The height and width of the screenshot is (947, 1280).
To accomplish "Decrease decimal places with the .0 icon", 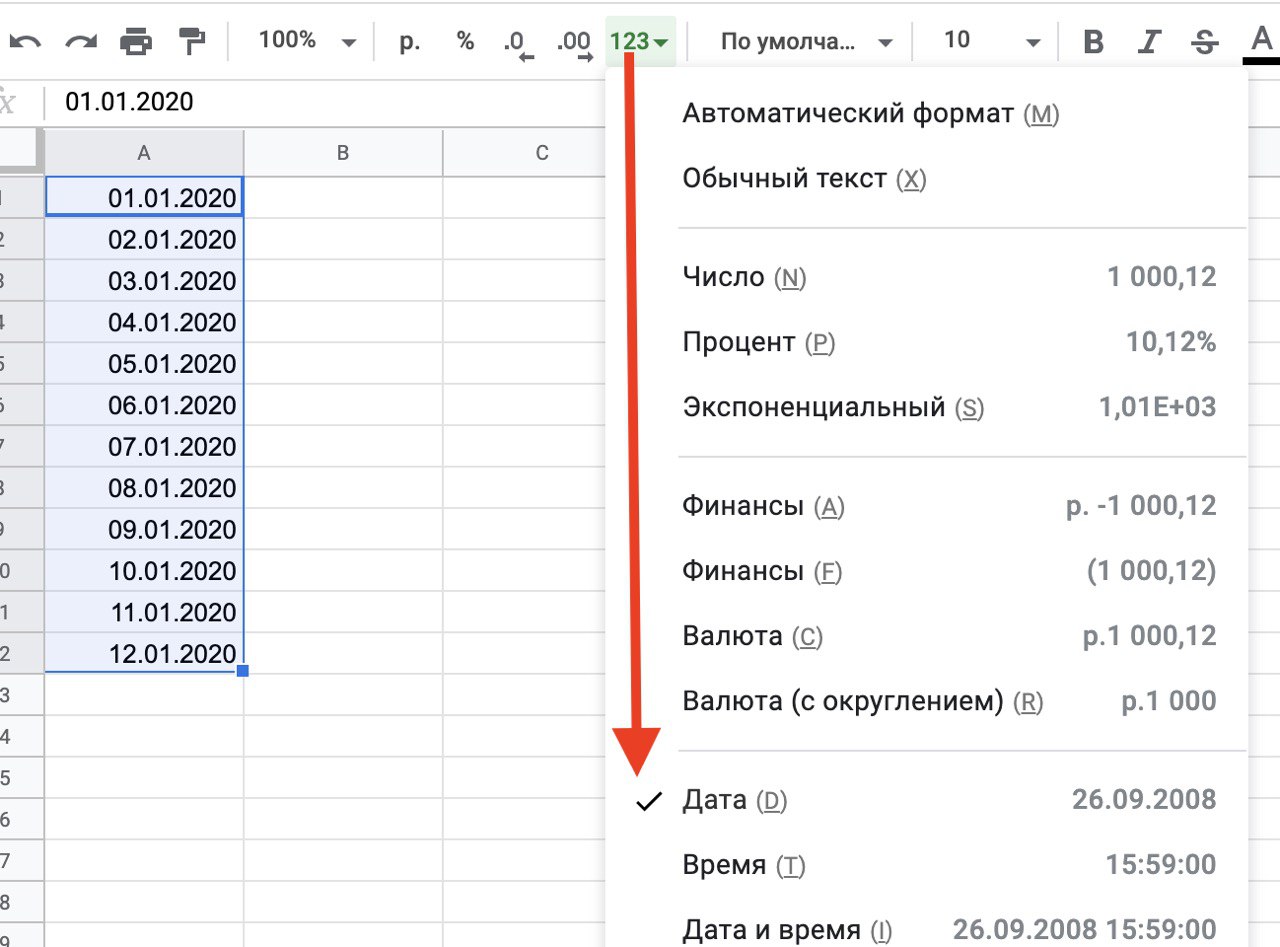I will pyautogui.click(x=518, y=43).
